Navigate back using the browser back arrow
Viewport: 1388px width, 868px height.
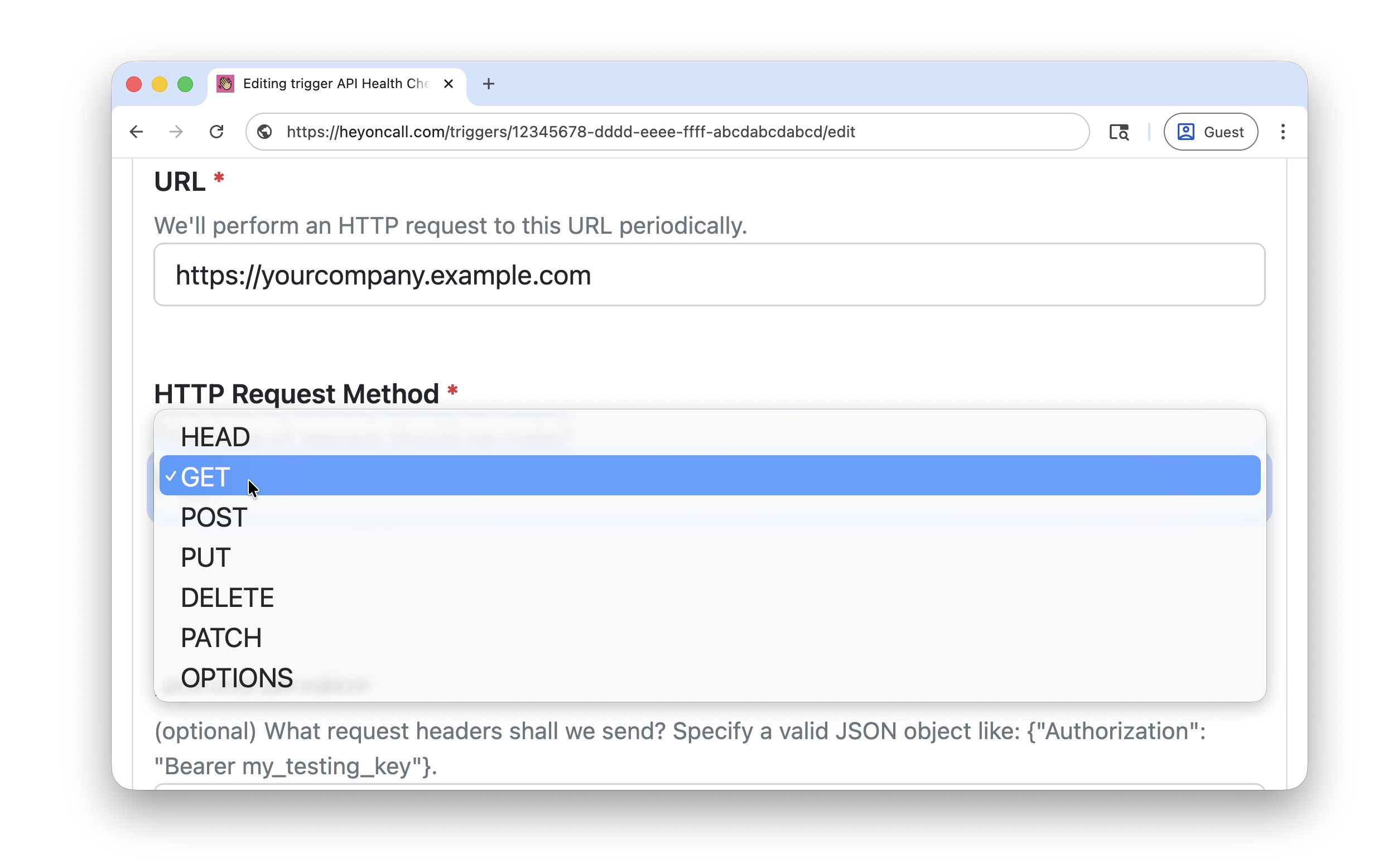[136, 132]
